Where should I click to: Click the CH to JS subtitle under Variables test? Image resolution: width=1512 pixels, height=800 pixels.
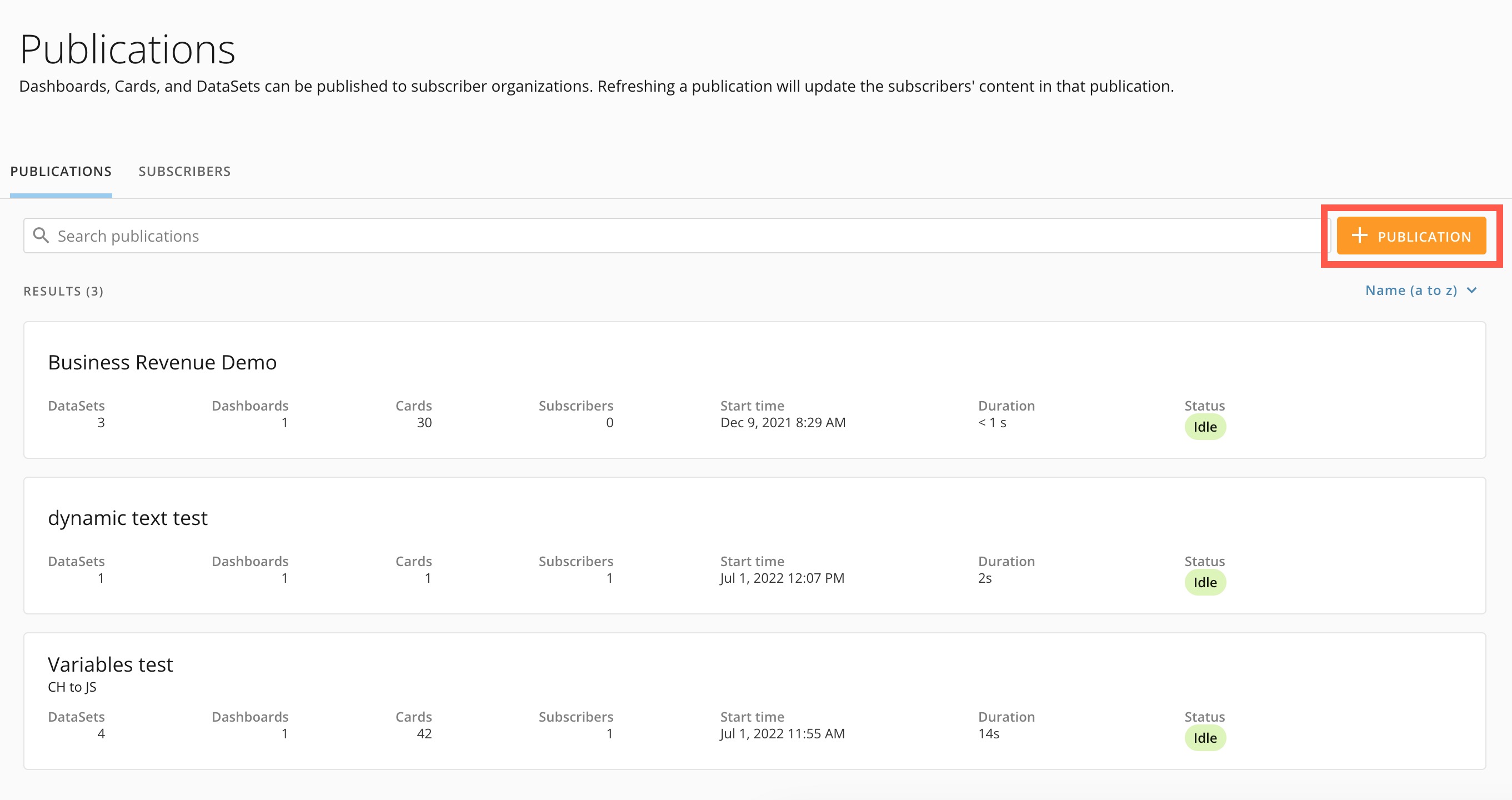73,687
